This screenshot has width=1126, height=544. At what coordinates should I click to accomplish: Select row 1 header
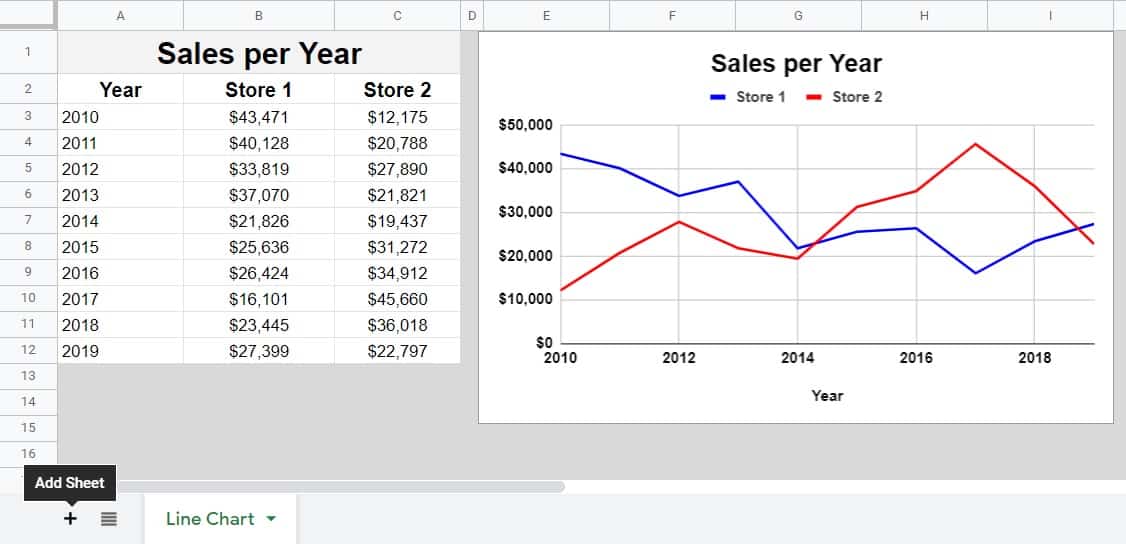click(x=28, y=52)
